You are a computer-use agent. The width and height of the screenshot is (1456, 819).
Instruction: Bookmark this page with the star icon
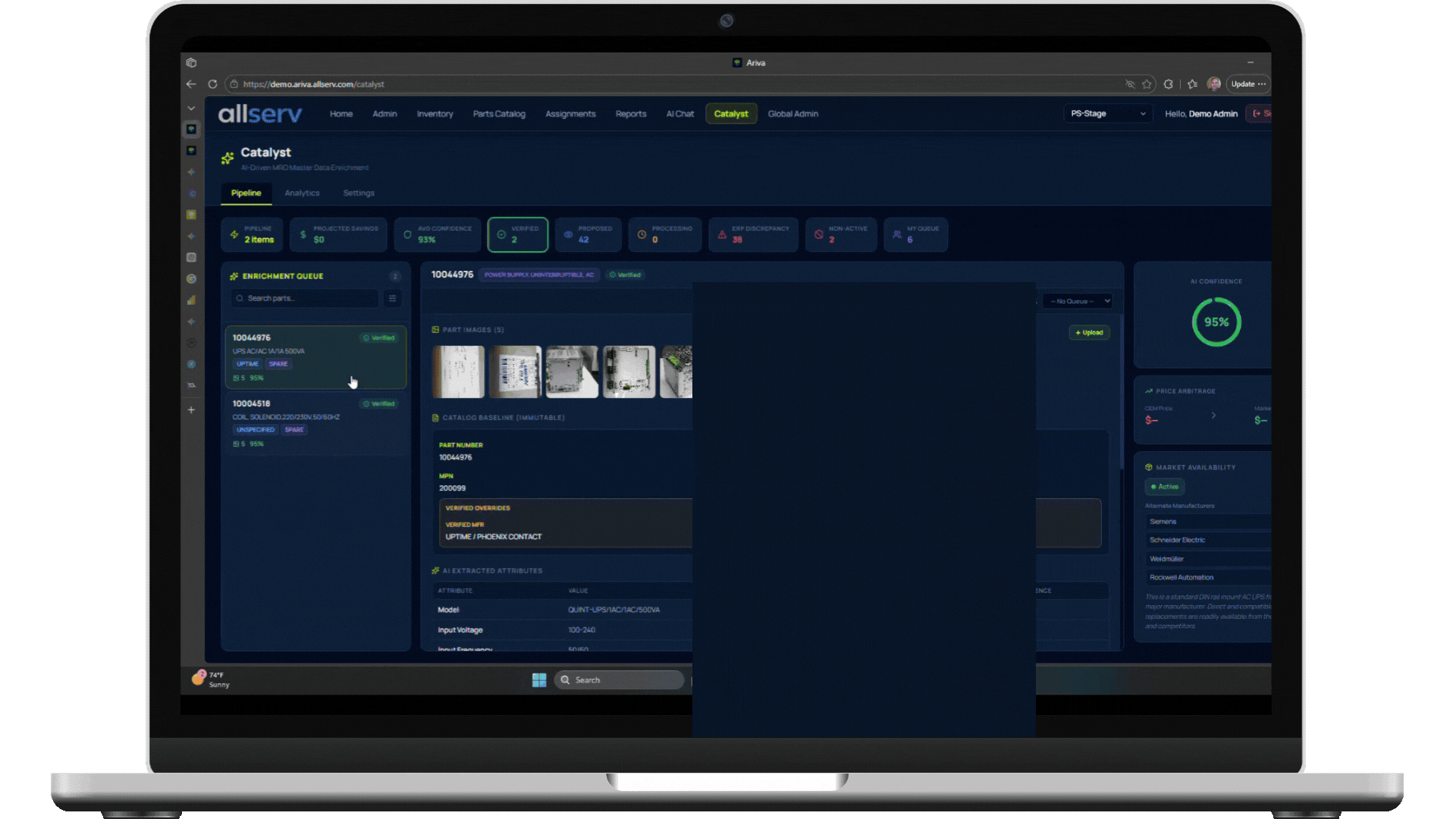(x=1147, y=84)
